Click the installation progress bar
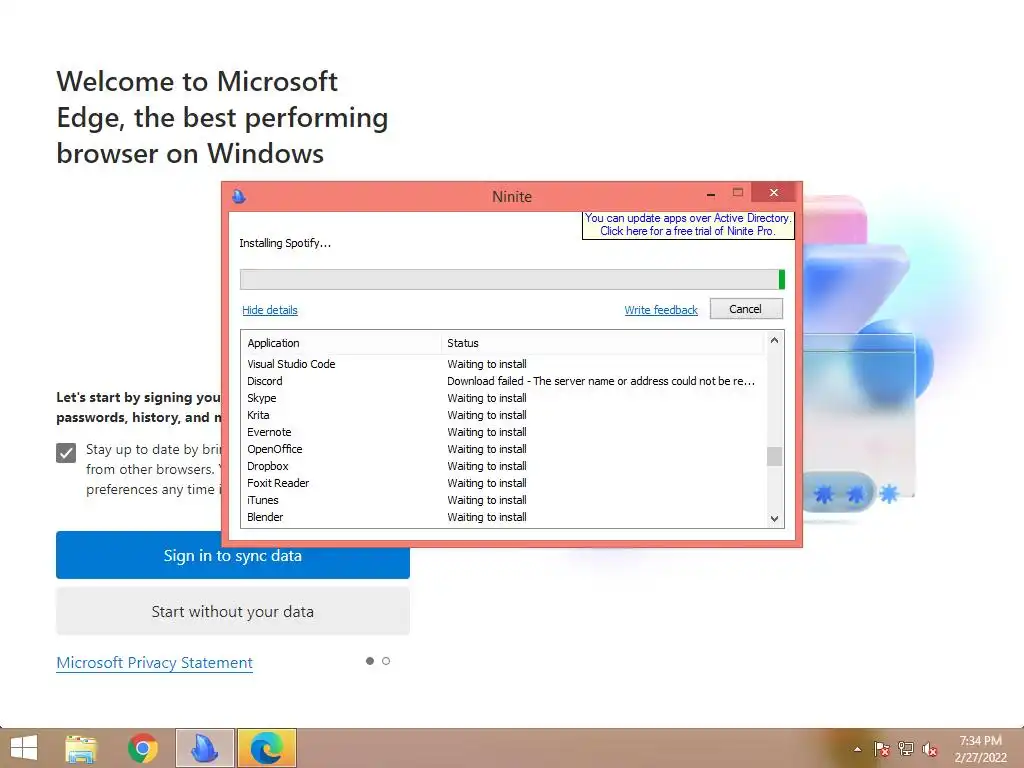 click(x=512, y=279)
